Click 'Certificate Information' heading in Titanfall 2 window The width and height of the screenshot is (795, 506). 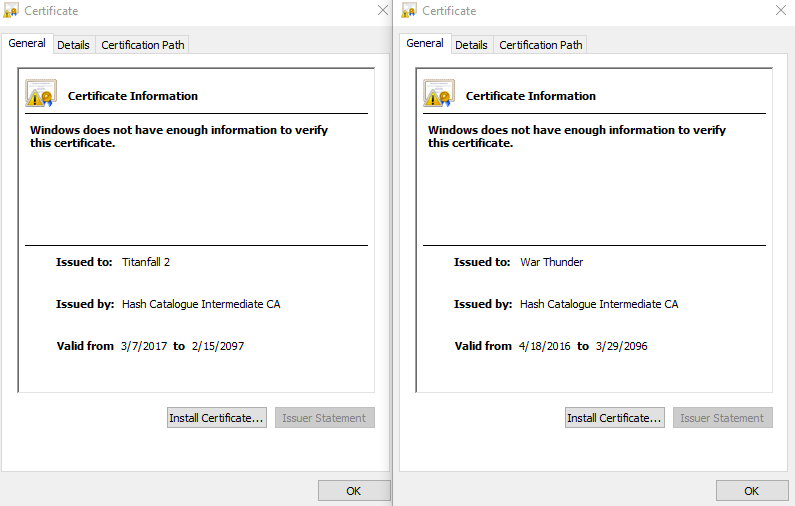(x=133, y=96)
